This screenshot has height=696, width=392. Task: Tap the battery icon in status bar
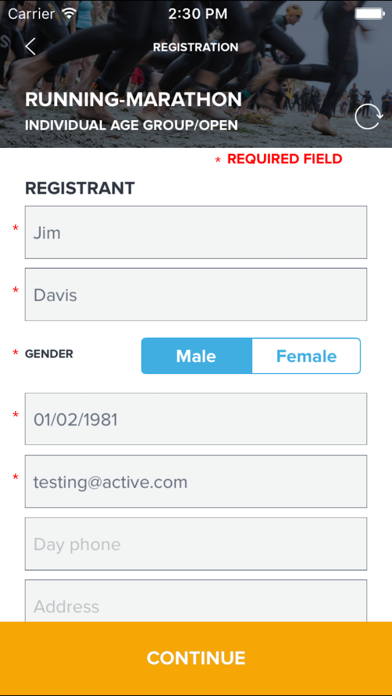[369, 13]
